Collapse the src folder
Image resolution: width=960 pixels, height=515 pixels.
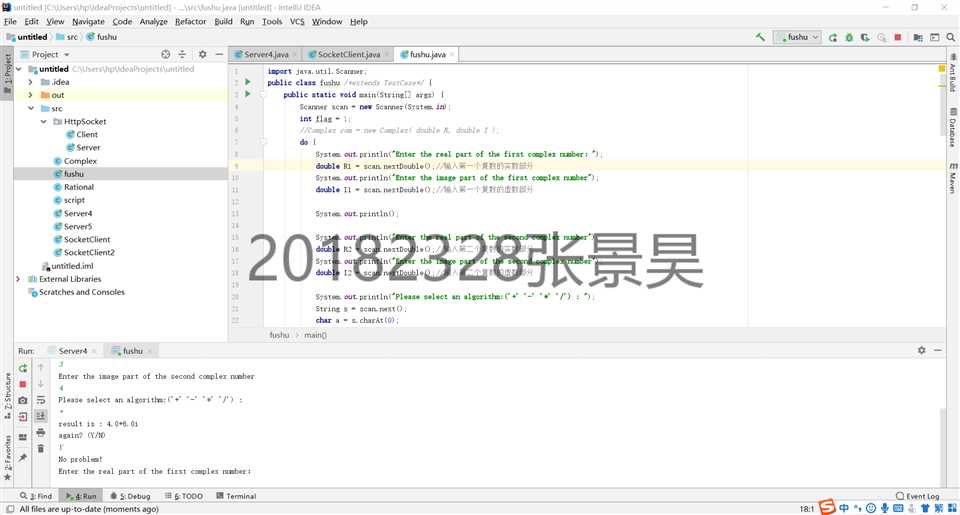[31, 108]
